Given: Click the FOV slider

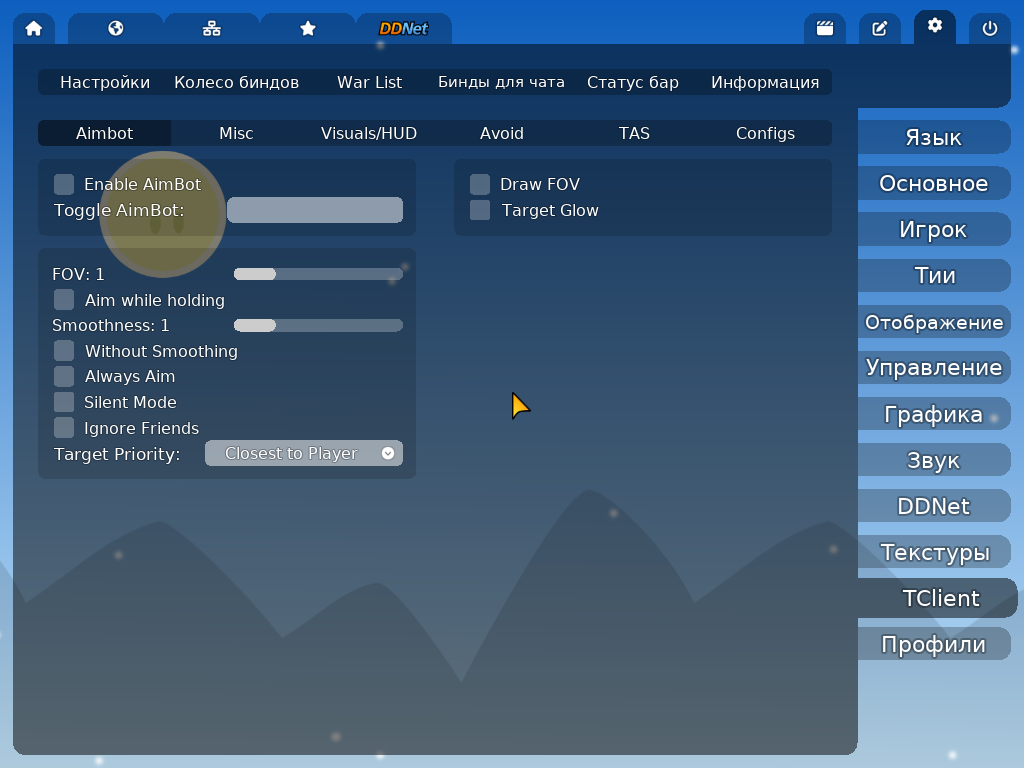Looking at the screenshot, I should (318, 274).
